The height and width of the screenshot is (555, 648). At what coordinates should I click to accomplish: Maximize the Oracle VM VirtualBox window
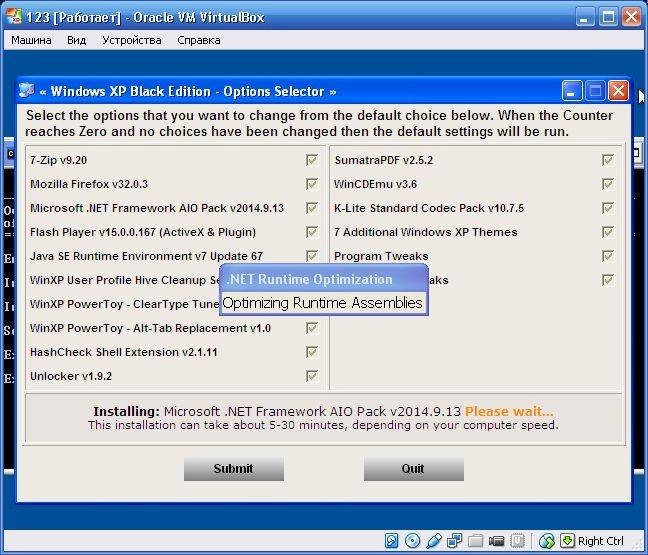tap(608, 17)
